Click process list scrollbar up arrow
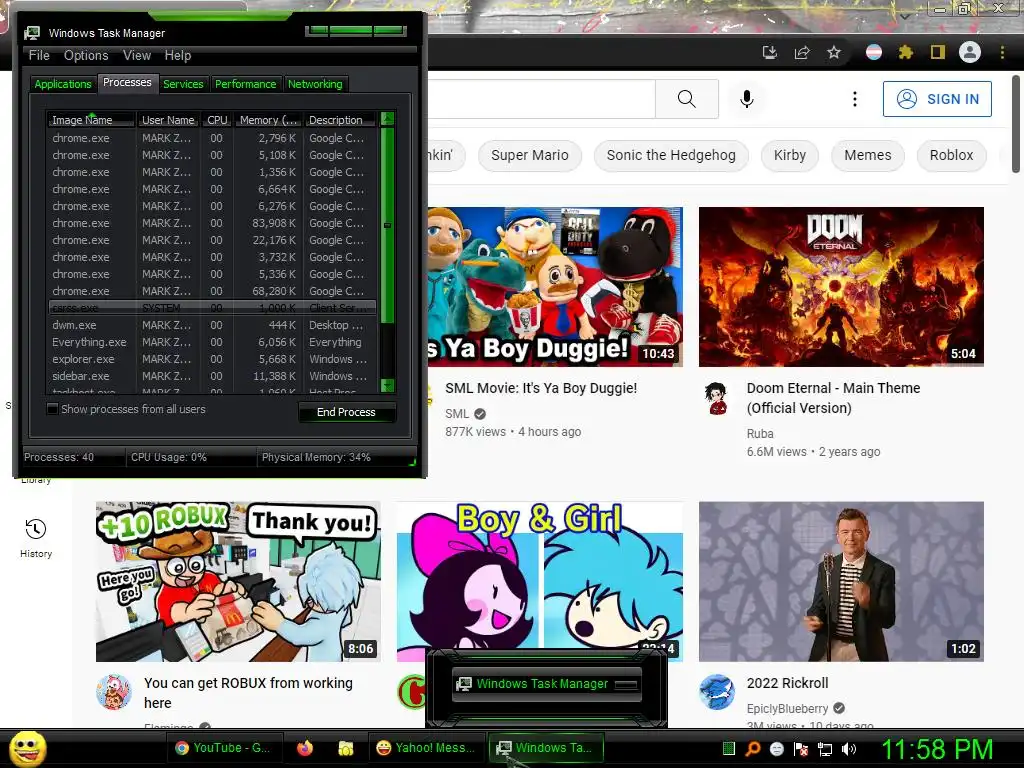Image resolution: width=1024 pixels, height=768 pixels. tap(387, 118)
